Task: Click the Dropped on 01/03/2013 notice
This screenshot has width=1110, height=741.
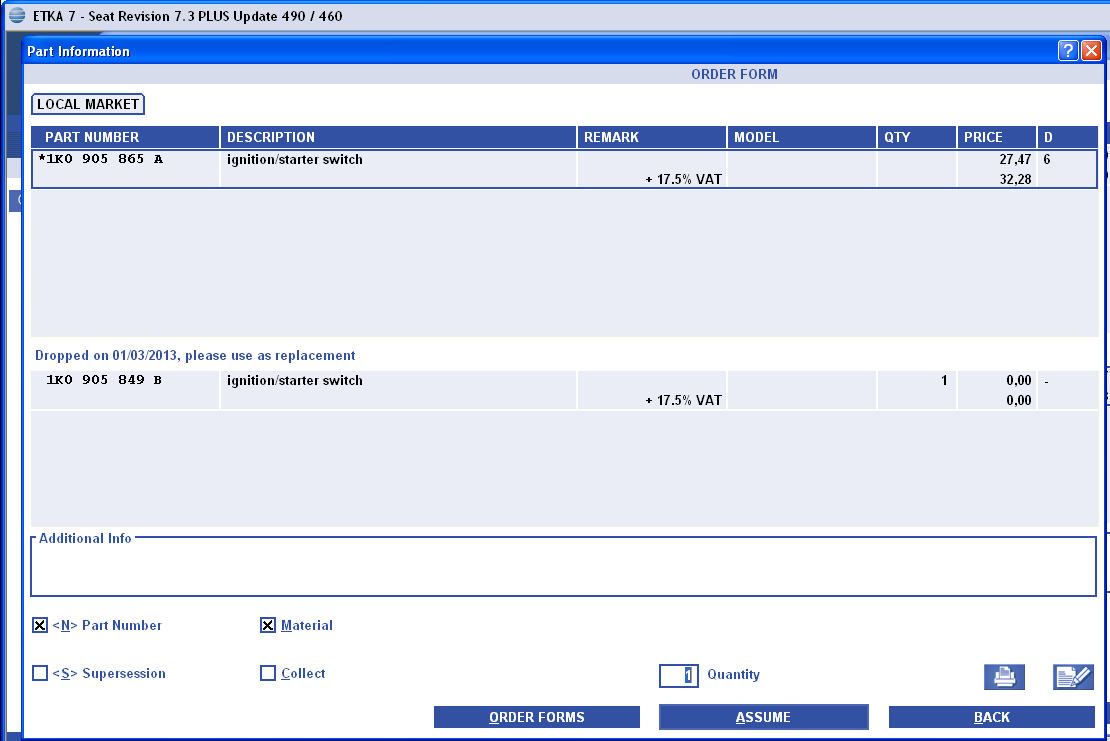Action: pos(195,355)
